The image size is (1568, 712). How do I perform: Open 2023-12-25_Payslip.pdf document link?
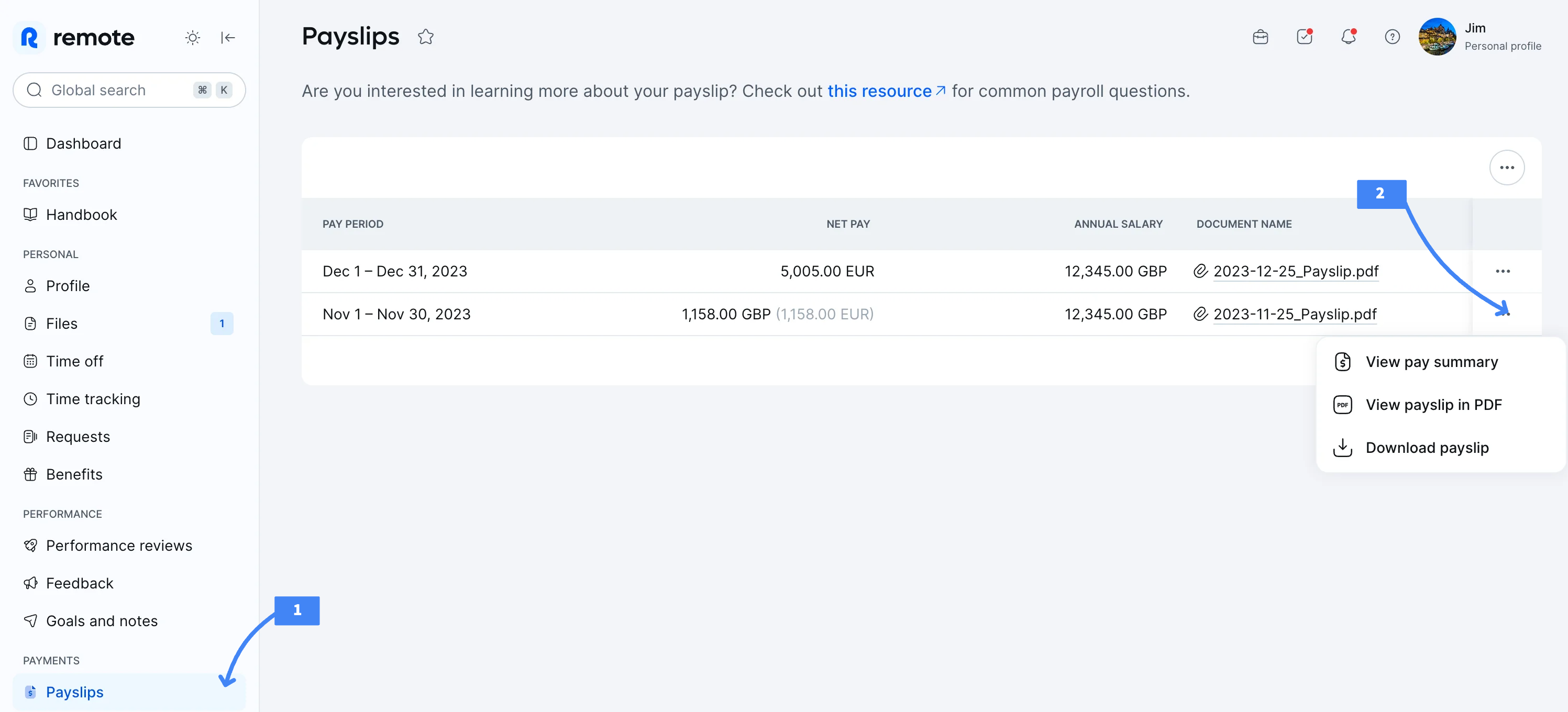1295,271
